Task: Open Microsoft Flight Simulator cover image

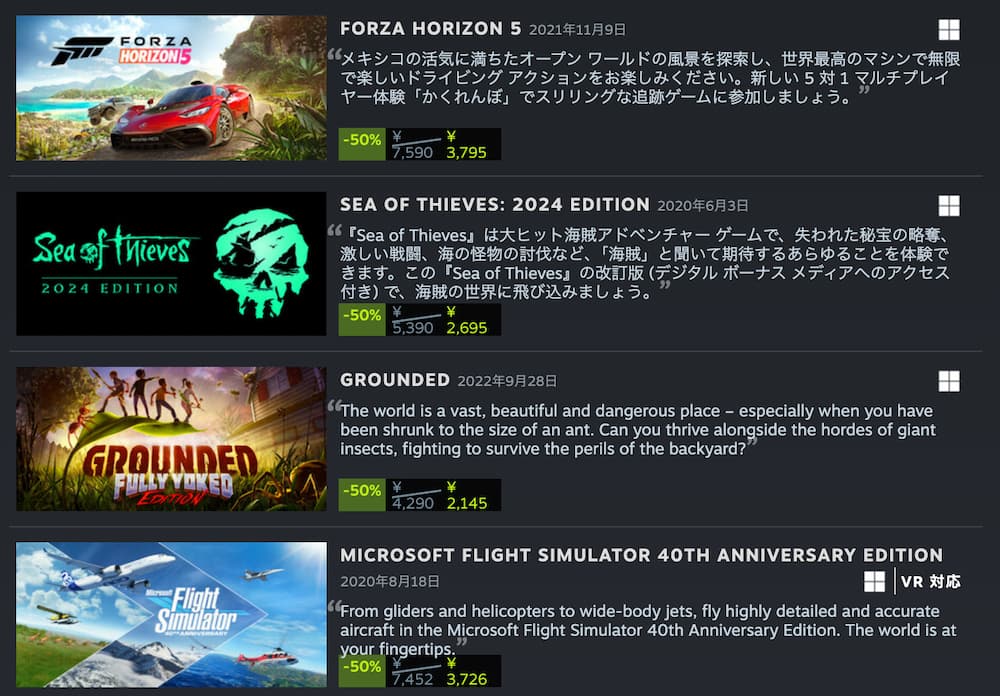Action: click(171, 614)
